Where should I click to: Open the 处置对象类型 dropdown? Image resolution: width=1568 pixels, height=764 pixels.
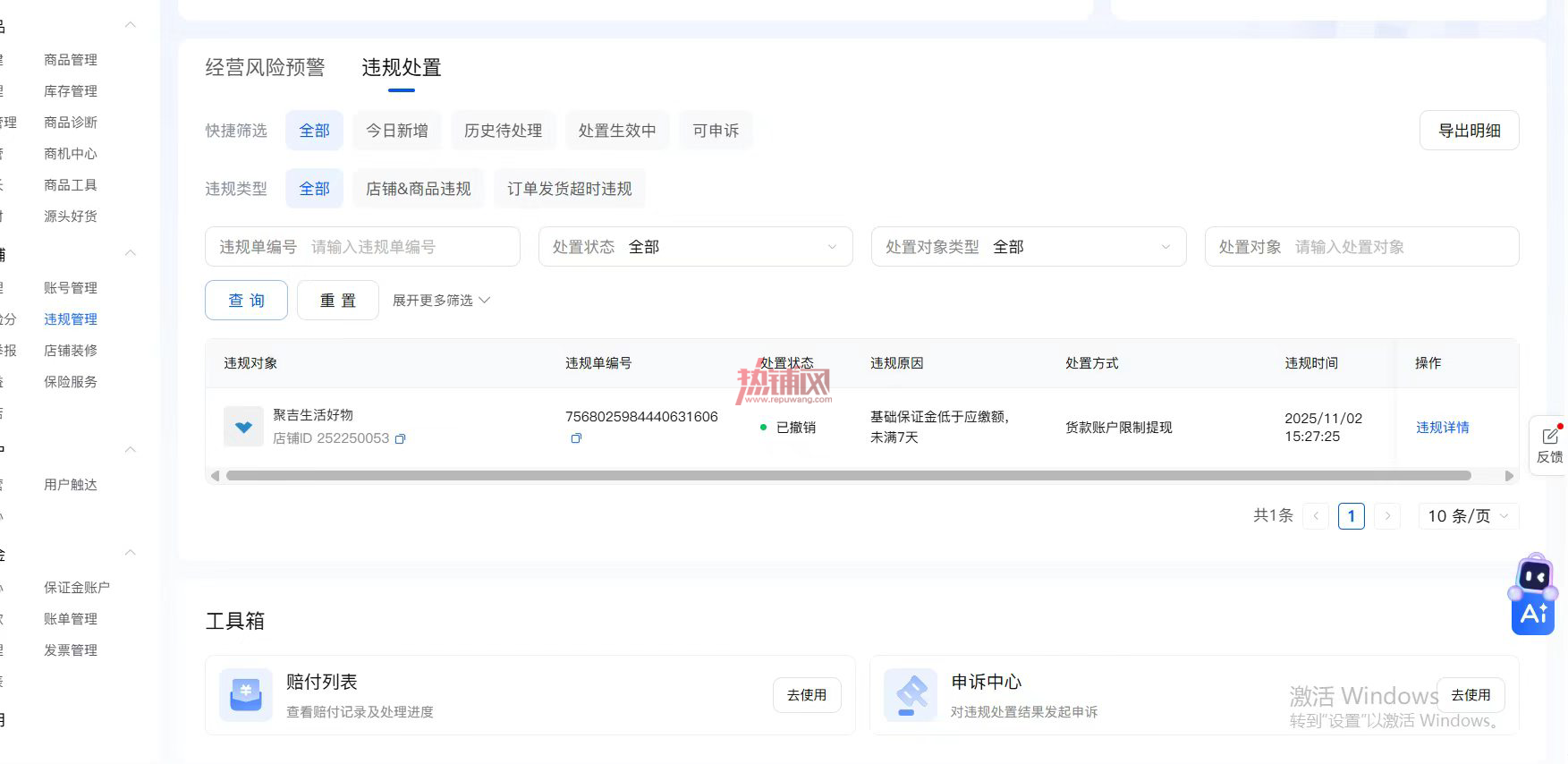pyautogui.click(x=1029, y=247)
